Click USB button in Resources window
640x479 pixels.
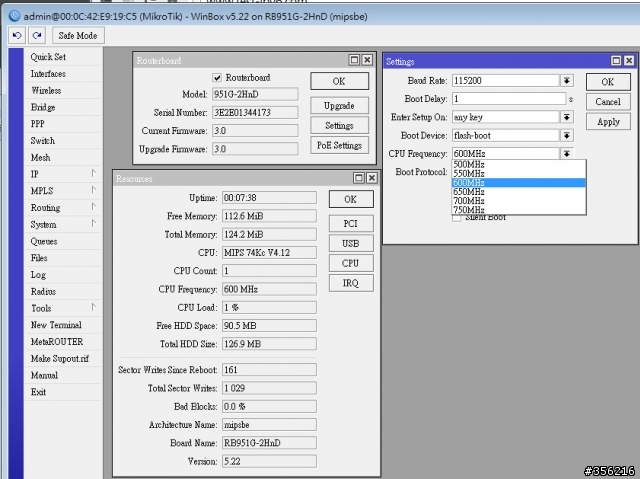pyautogui.click(x=351, y=244)
